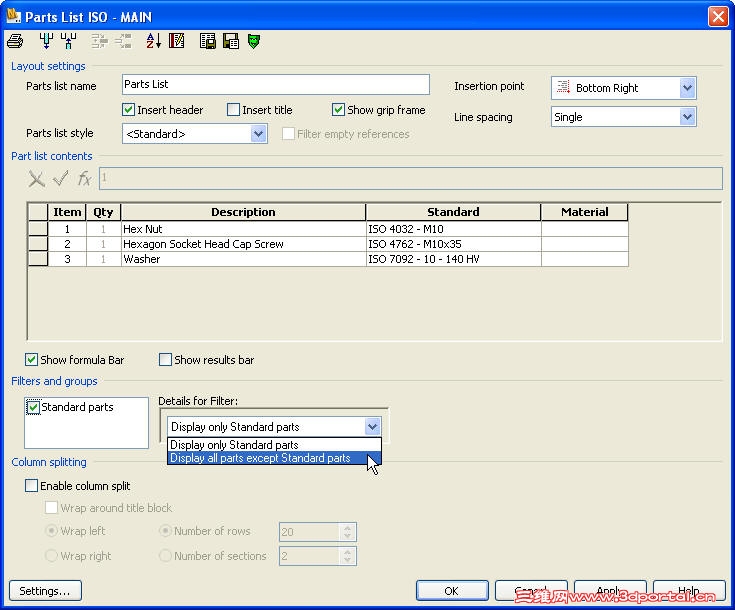
Task: Select the Washer description cell
Action: pyautogui.click(x=243, y=259)
